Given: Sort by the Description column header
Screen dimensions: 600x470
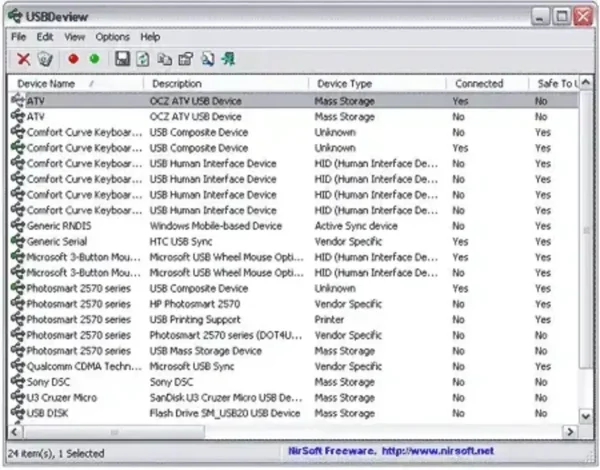Looking at the screenshot, I should click(x=226, y=83).
